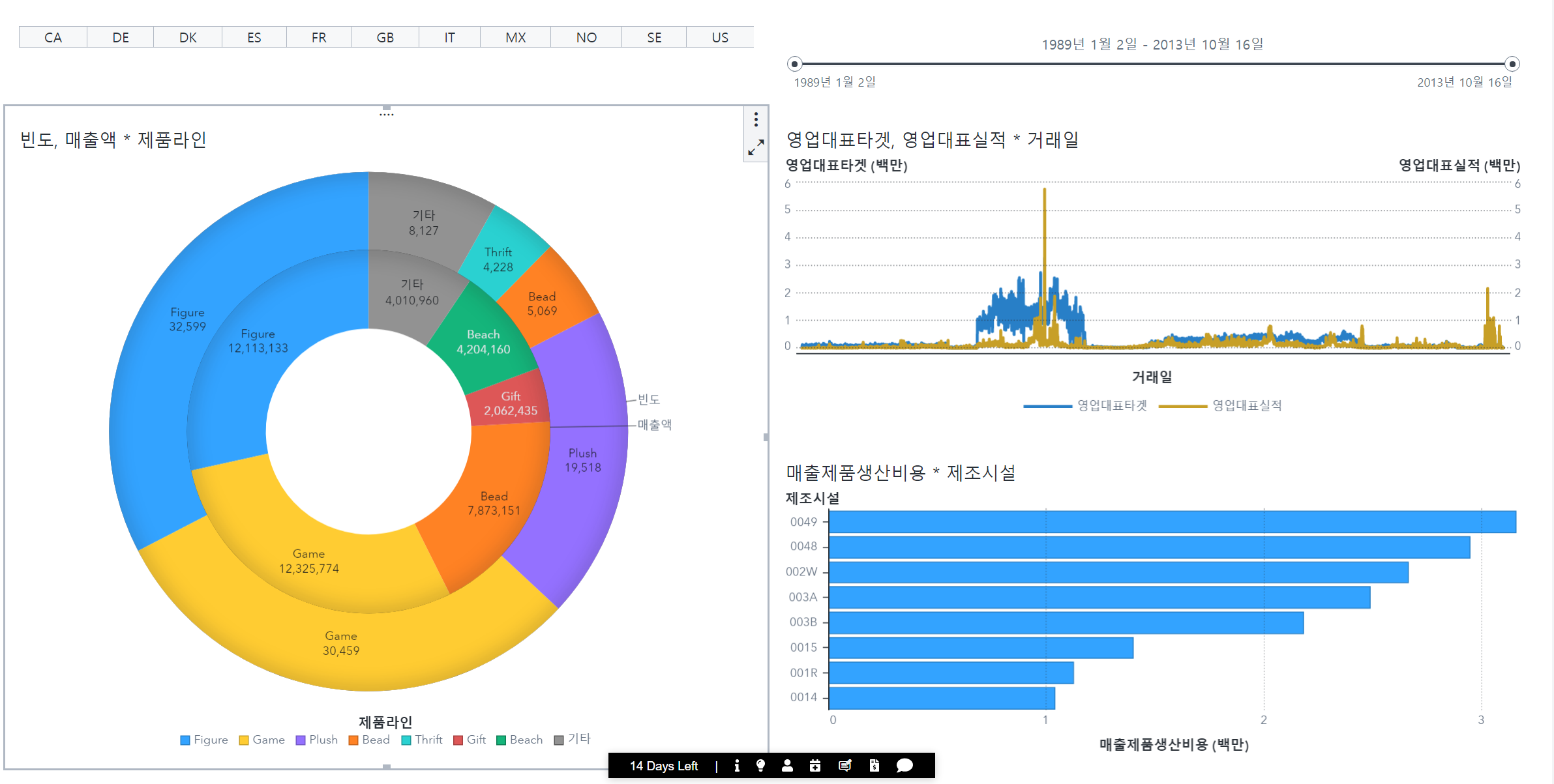This screenshot has width=1554, height=784.
Task: Open the user profile icon in the trial bar
Action: pos(787,766)
